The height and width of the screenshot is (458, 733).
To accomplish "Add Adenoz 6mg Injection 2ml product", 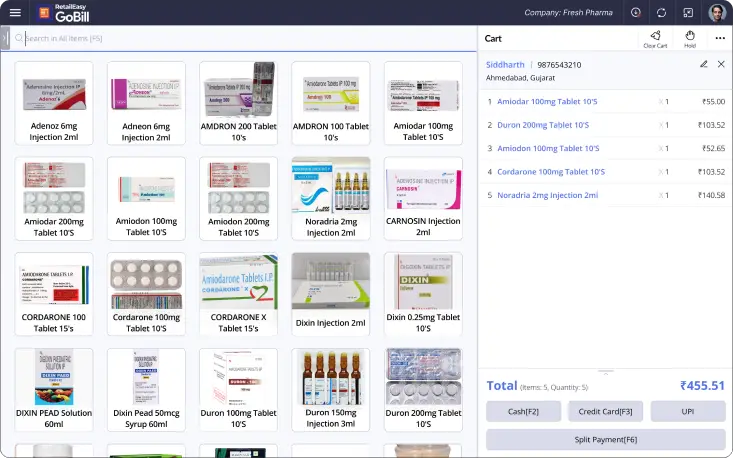I will [54, 103].
